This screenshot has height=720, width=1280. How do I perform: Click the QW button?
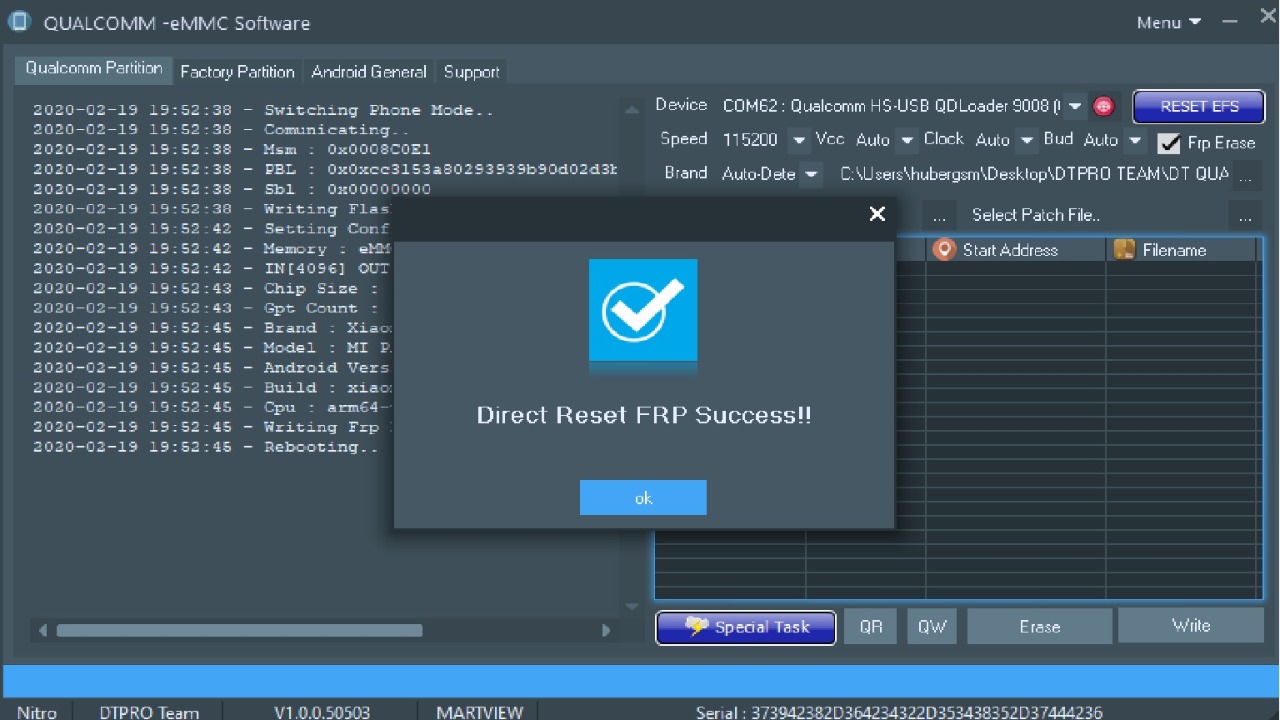tap(932, 627)
